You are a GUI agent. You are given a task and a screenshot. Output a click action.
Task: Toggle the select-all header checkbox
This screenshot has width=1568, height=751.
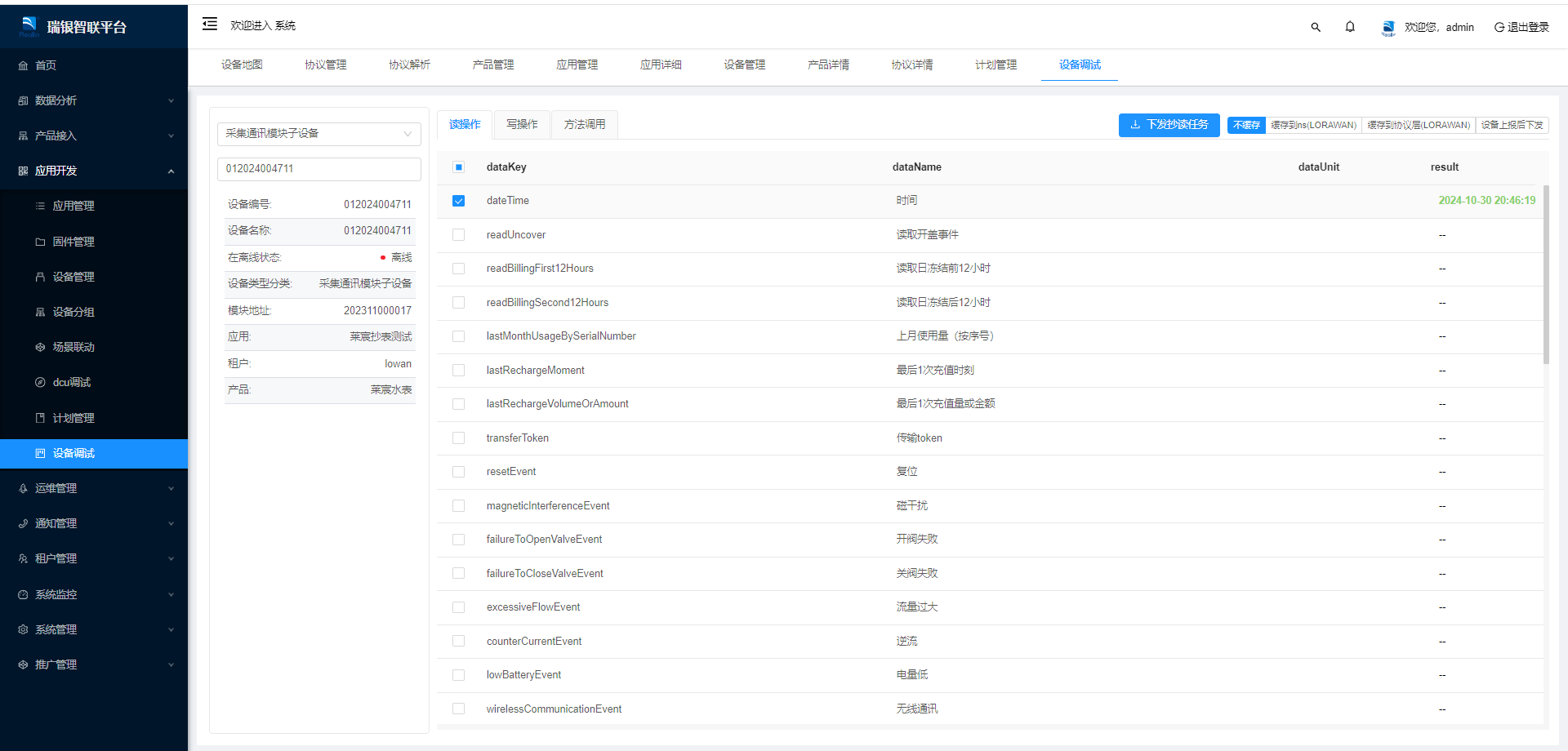(458, 167)
